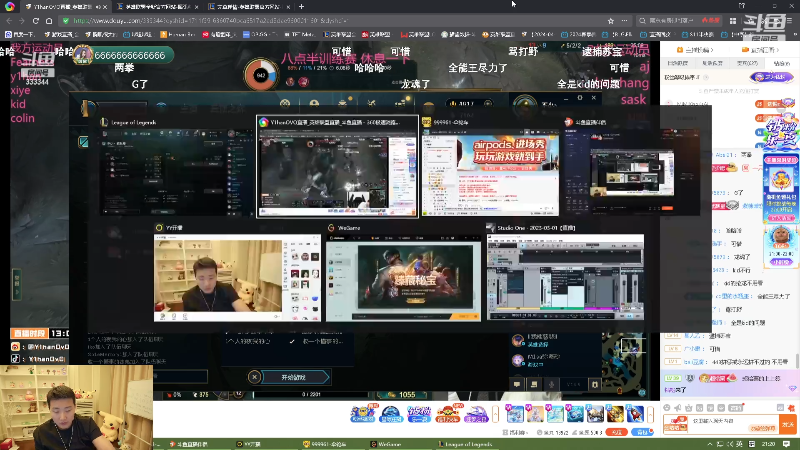Click the orange recharge button under gifts

point(617,432)
